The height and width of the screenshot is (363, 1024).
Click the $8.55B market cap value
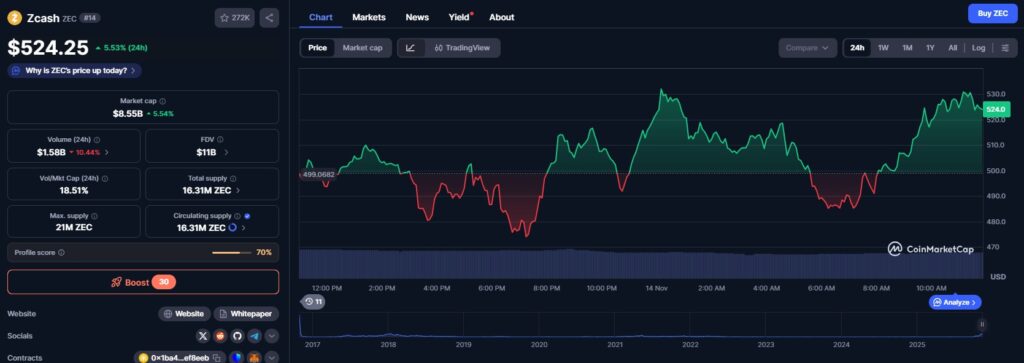coord(127,114)
